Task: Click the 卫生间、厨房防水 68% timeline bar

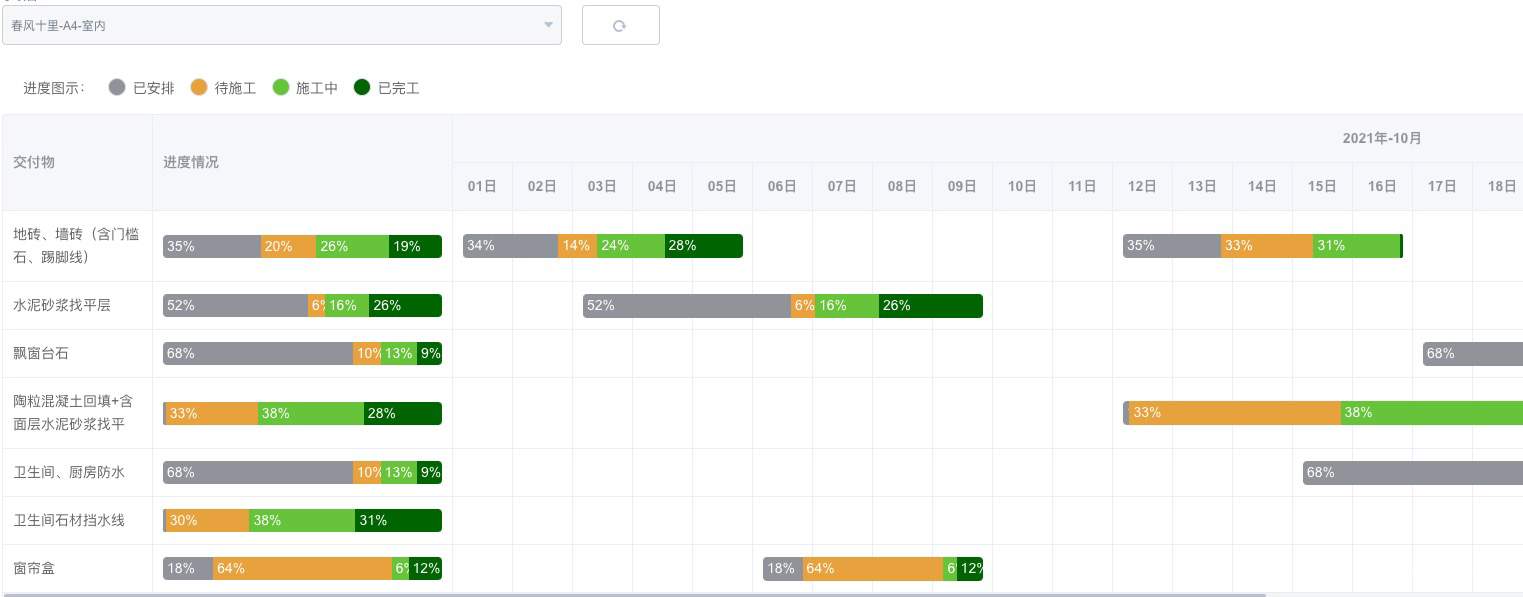Action: (1412, 473)
